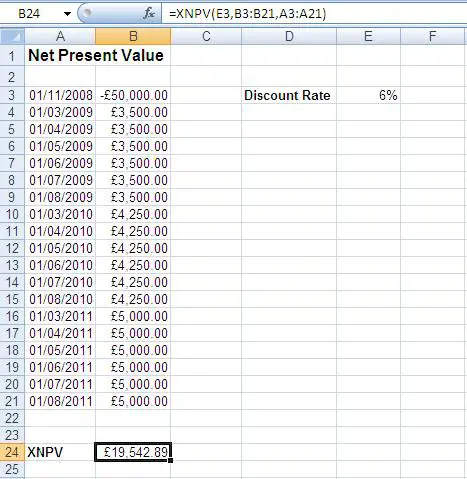
Task: Select the XNPV result £19,542.89 cell
Action: pyautogui.click(x=133, y=452)
